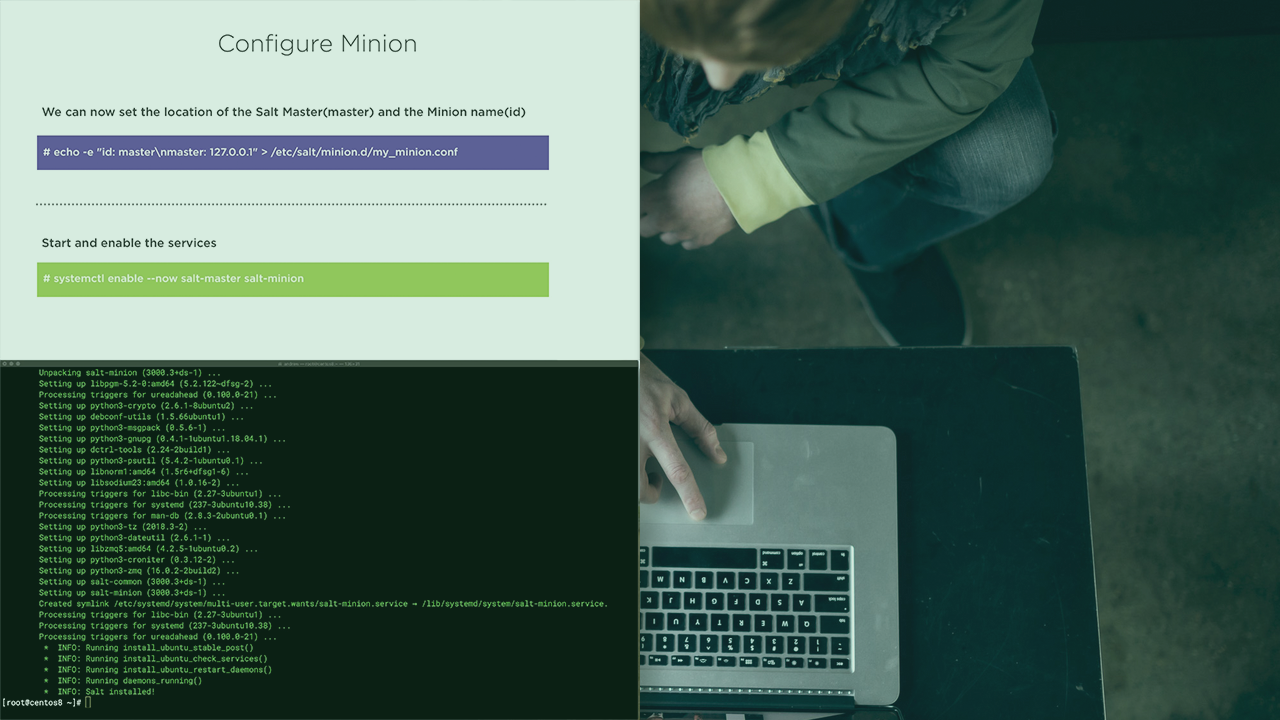
Task: Click the "Created symlink" line in terminal
Action: 322,604
